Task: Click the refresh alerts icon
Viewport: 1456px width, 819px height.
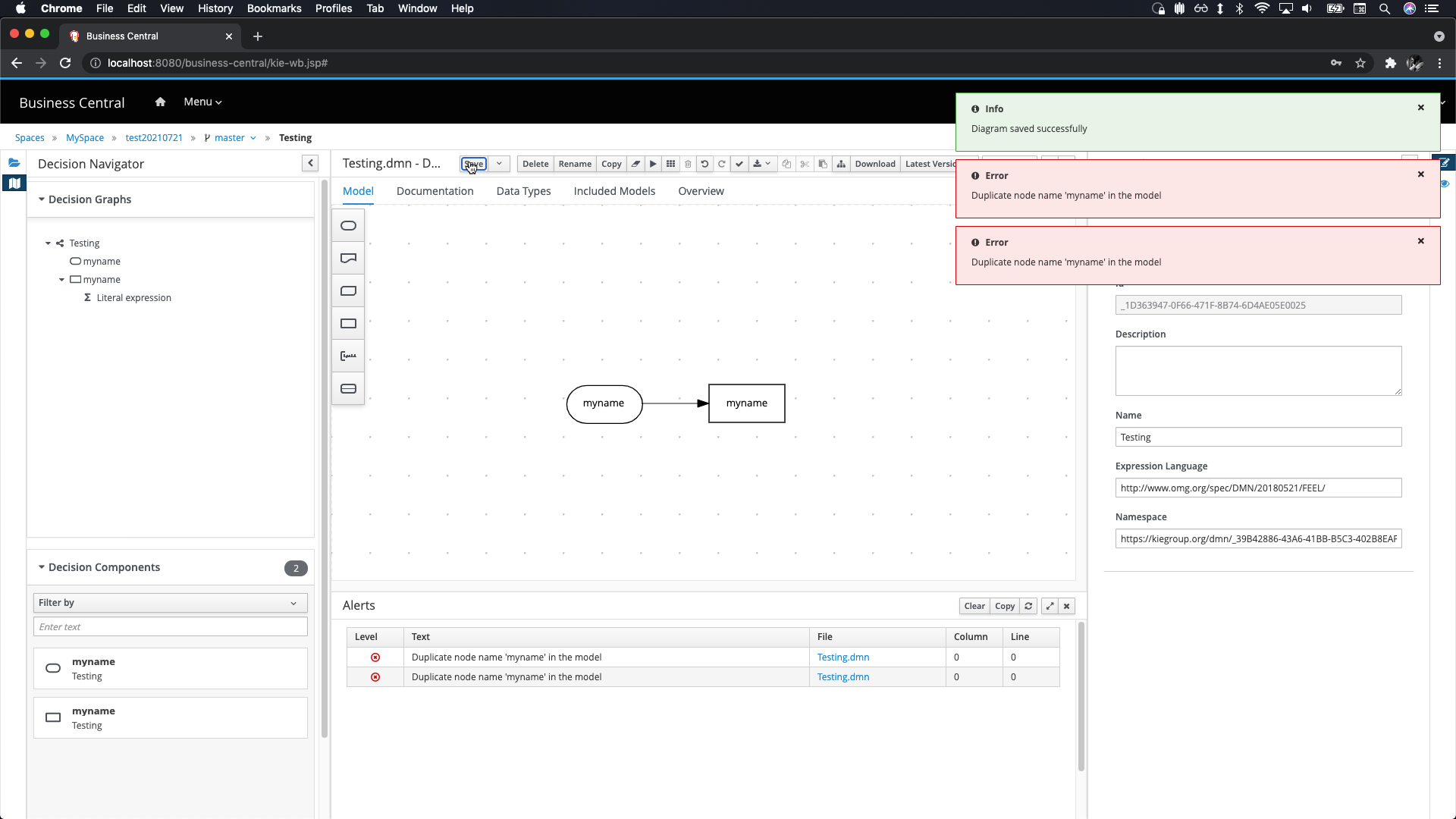Action: pos(1028,606)
